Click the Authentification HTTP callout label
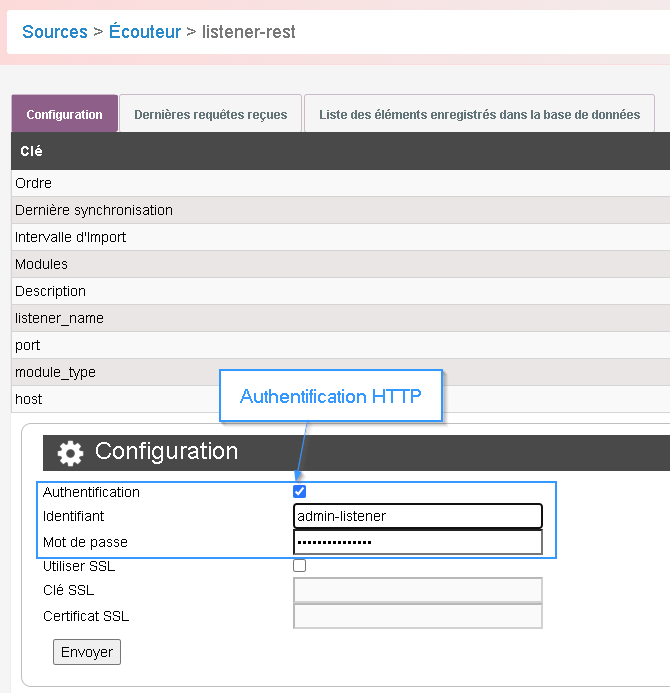This screenshot has height=693, width=670. coord(331,397)
